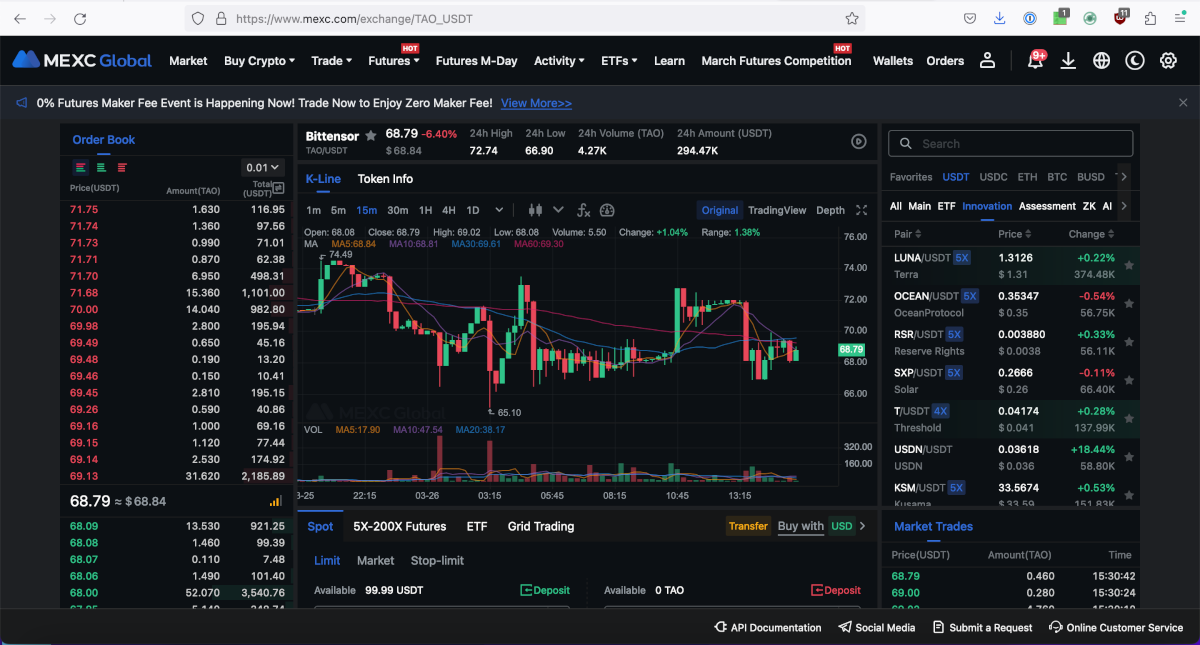Screen dimensions: 1200x645
Task: Open the order book depth bar icon
Action: 275,501
